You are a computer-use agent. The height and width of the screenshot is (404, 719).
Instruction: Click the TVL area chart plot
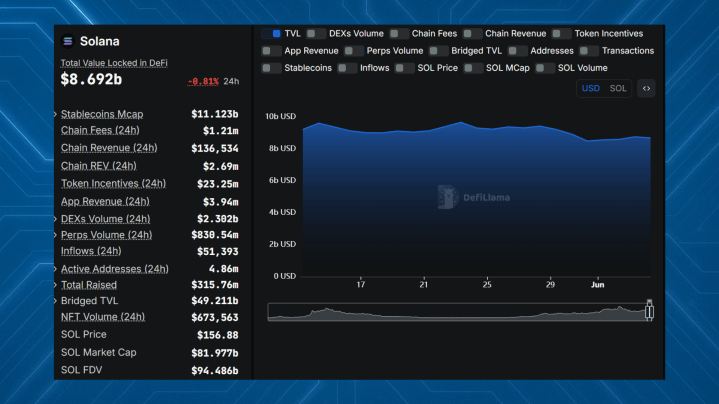477,197
